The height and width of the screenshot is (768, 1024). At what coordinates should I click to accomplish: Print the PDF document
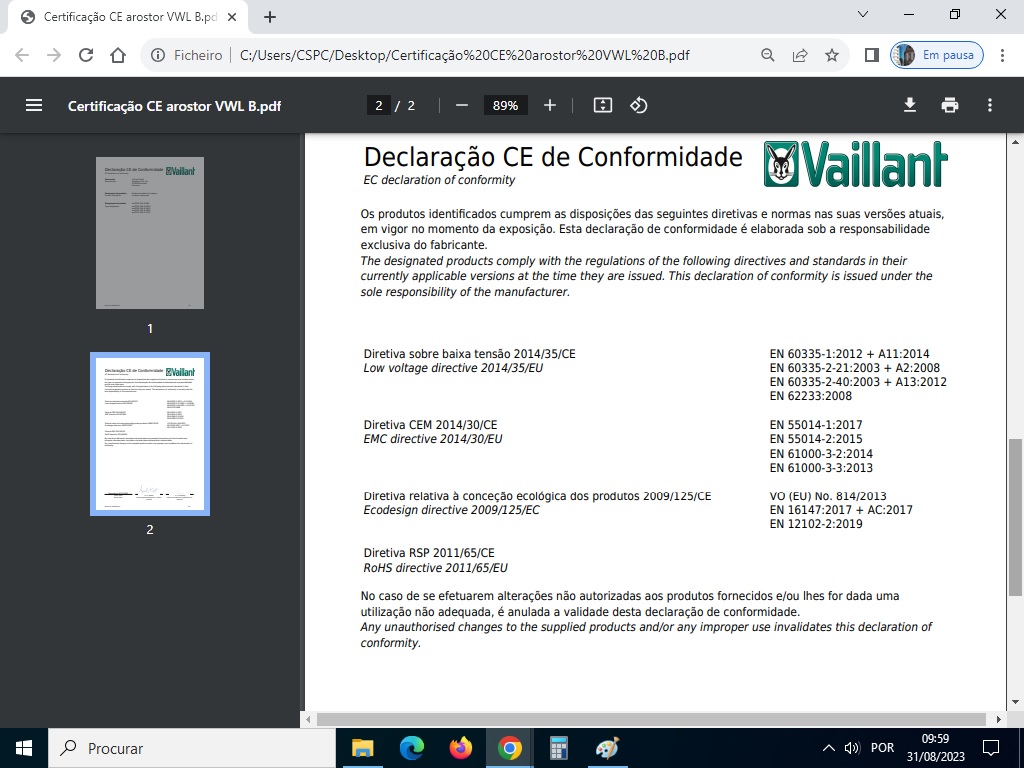[x=950, y=105]
